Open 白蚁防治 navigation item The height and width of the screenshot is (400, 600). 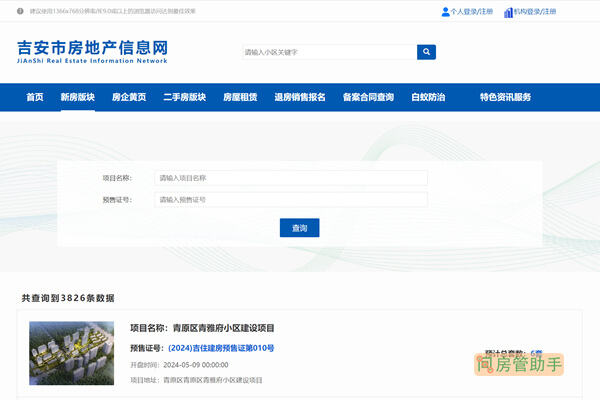[428, 97]
